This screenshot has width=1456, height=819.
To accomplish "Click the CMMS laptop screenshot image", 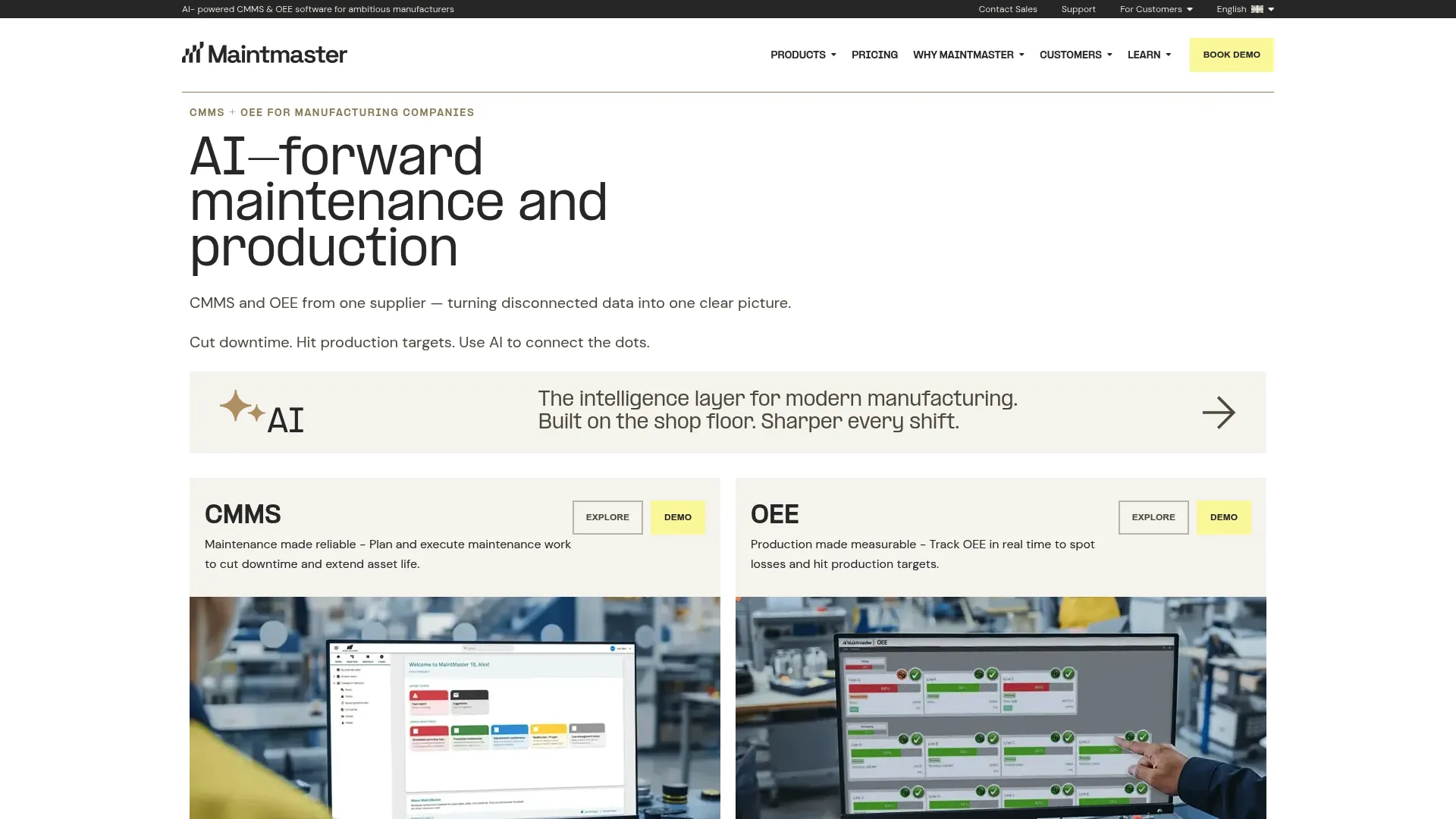I will coord(455,708).
